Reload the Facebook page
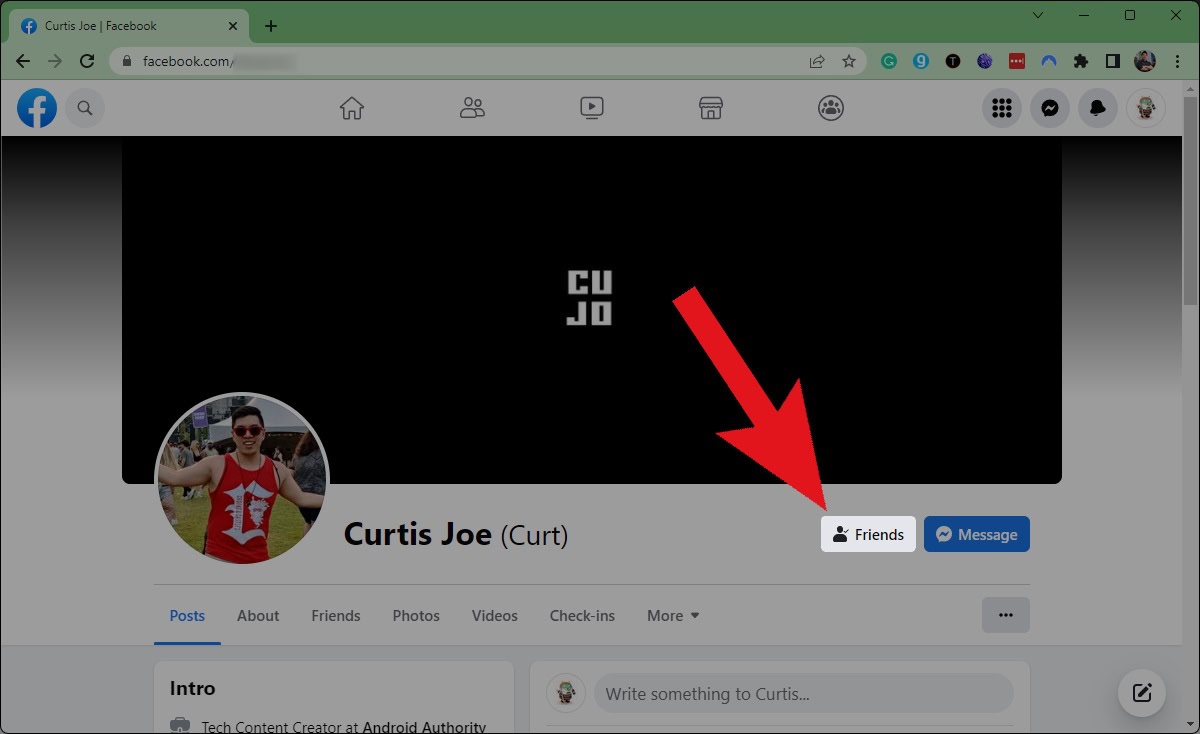This screenshot has width=1200, height=734. pyautogui.click(x=87, y=61)
